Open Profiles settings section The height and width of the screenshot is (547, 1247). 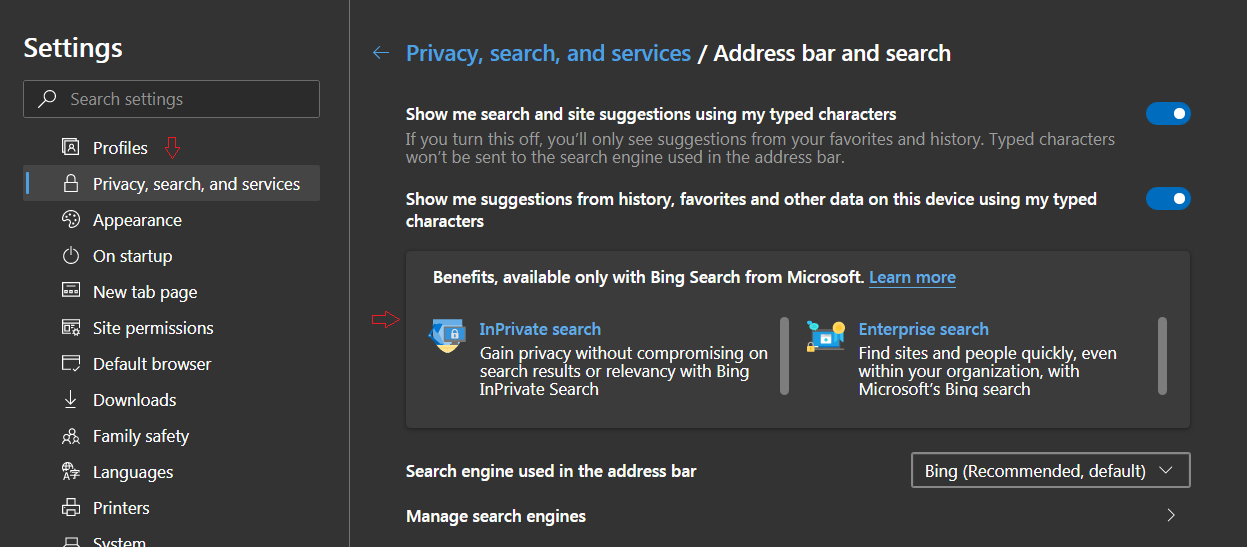pyautogui.click(x=172, y=148)
